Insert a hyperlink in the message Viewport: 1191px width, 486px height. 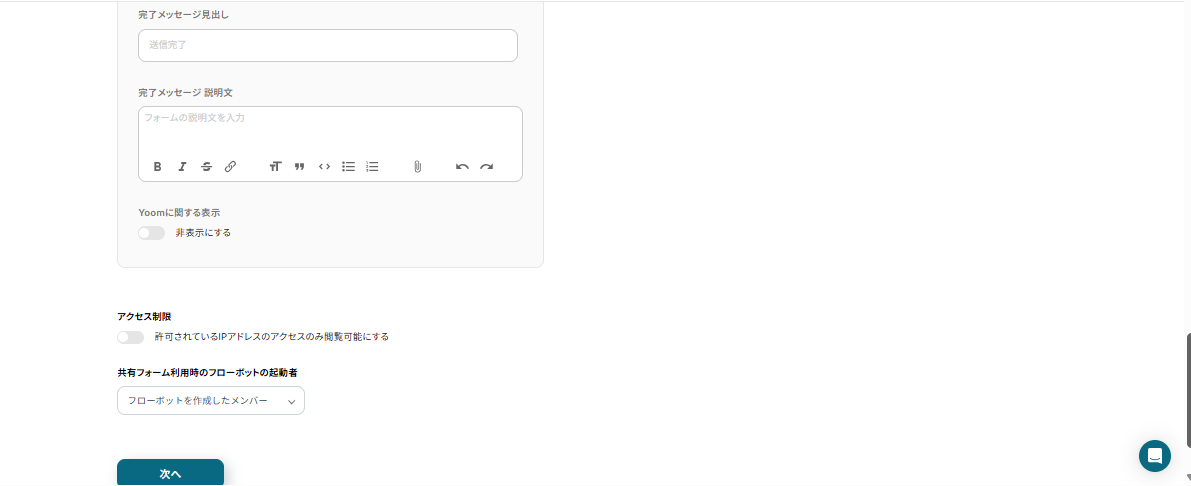coord(230,166)
